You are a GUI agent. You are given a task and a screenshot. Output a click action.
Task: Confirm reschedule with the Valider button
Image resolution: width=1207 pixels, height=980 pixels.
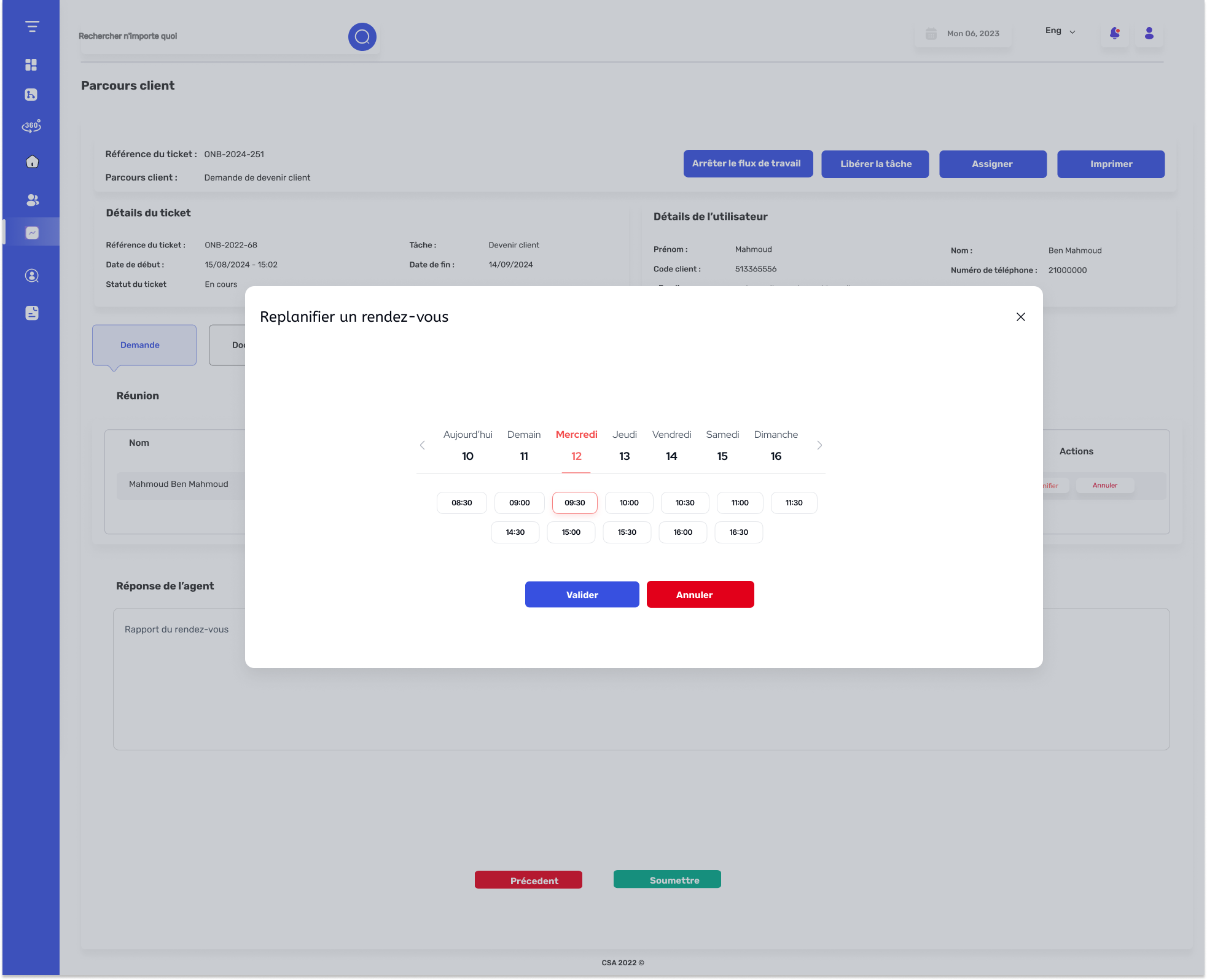pyautogui.click(x=582, y=594)
